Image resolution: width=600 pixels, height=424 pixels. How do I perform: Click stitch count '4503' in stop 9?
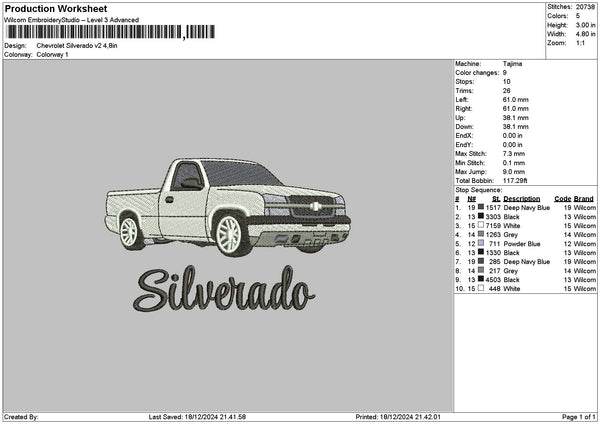pos(493,280)
